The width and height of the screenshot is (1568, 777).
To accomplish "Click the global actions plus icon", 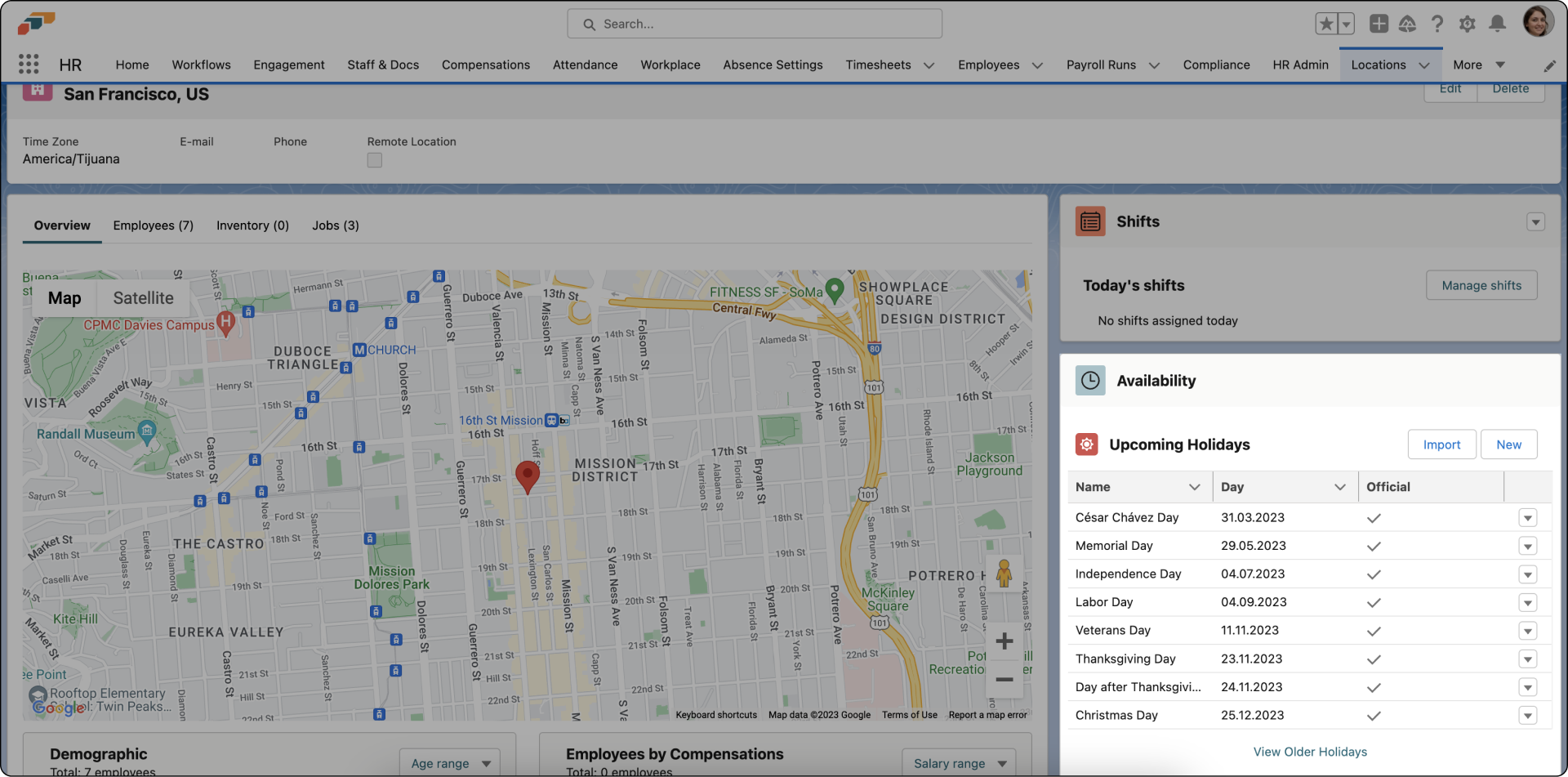I will pos(1379,24).
